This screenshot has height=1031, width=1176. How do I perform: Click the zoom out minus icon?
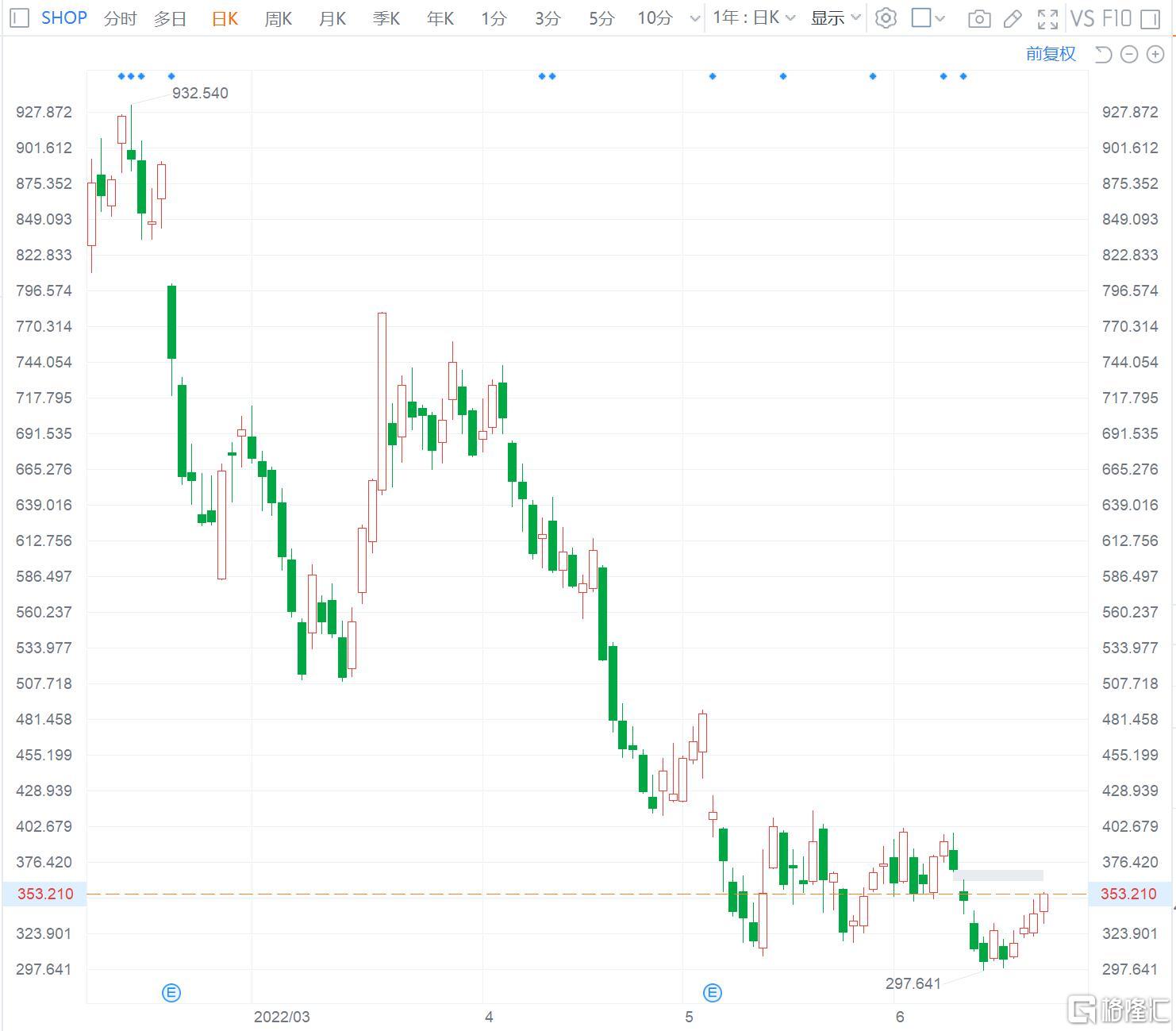1129,54
